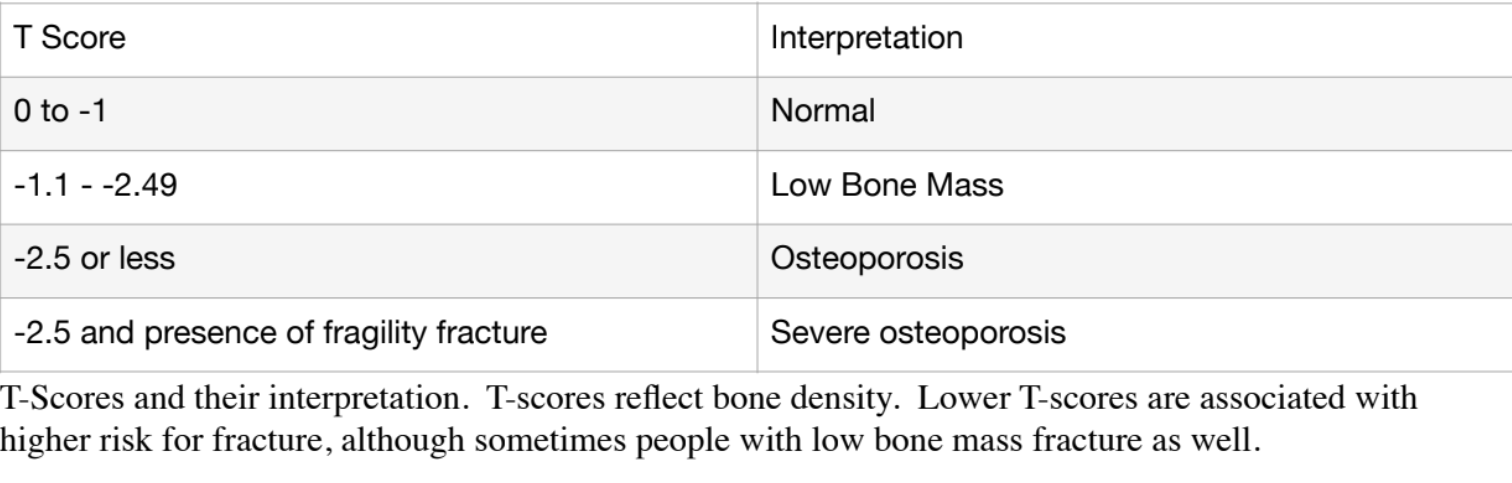Select the "Normal" interpretation cell
This screenshot has width=1512, height=483.
(x=1134, y=114)
